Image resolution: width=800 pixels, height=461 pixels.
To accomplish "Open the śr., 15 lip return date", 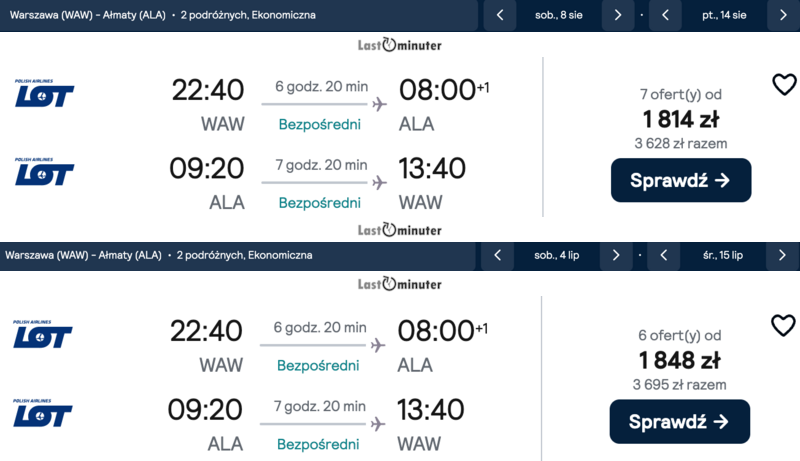I will 723,255.
